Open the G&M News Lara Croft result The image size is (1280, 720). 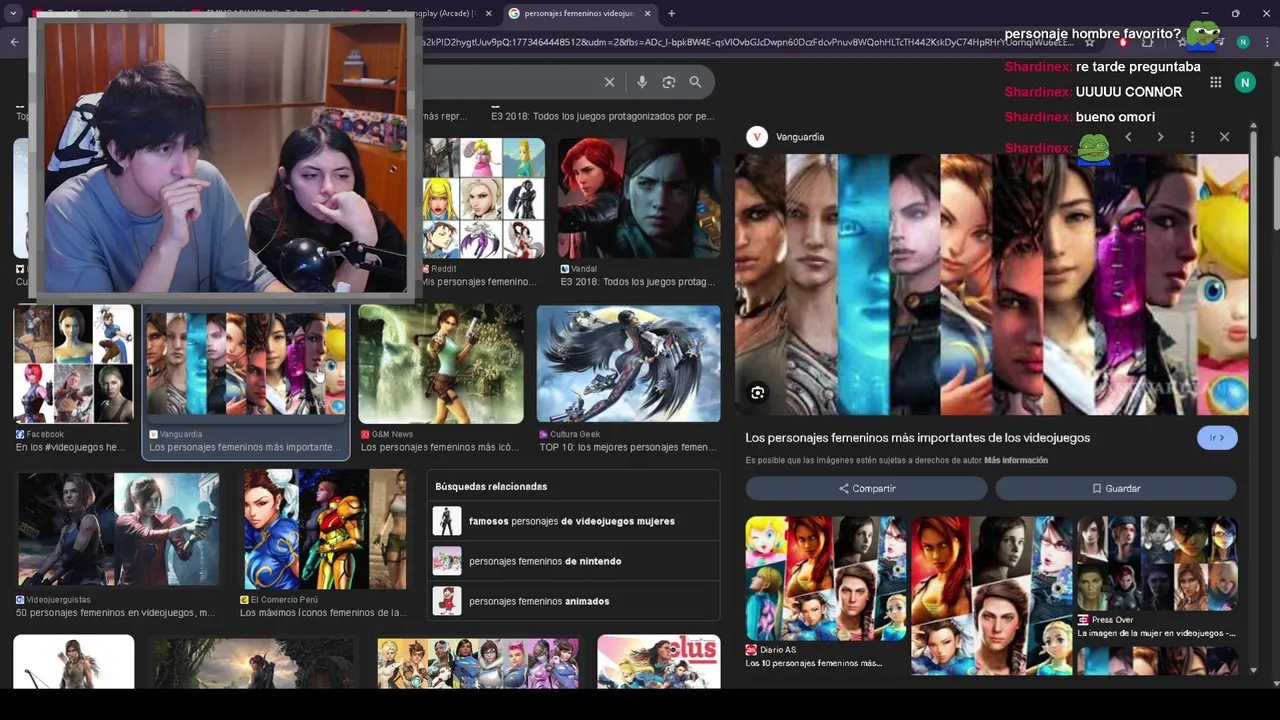coord(441,364)
